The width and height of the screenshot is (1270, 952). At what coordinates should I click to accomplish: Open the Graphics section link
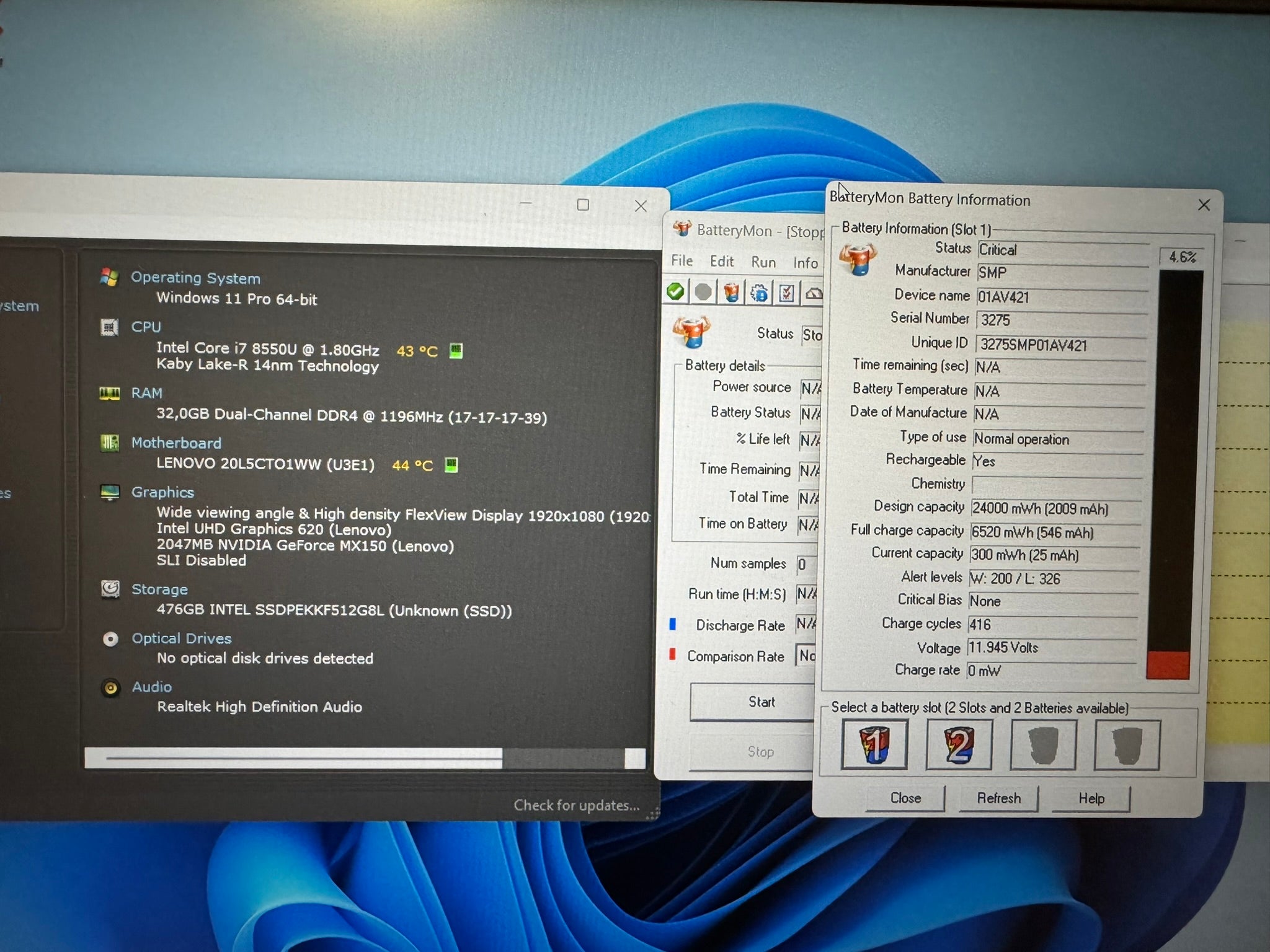(x=162, y=492)
